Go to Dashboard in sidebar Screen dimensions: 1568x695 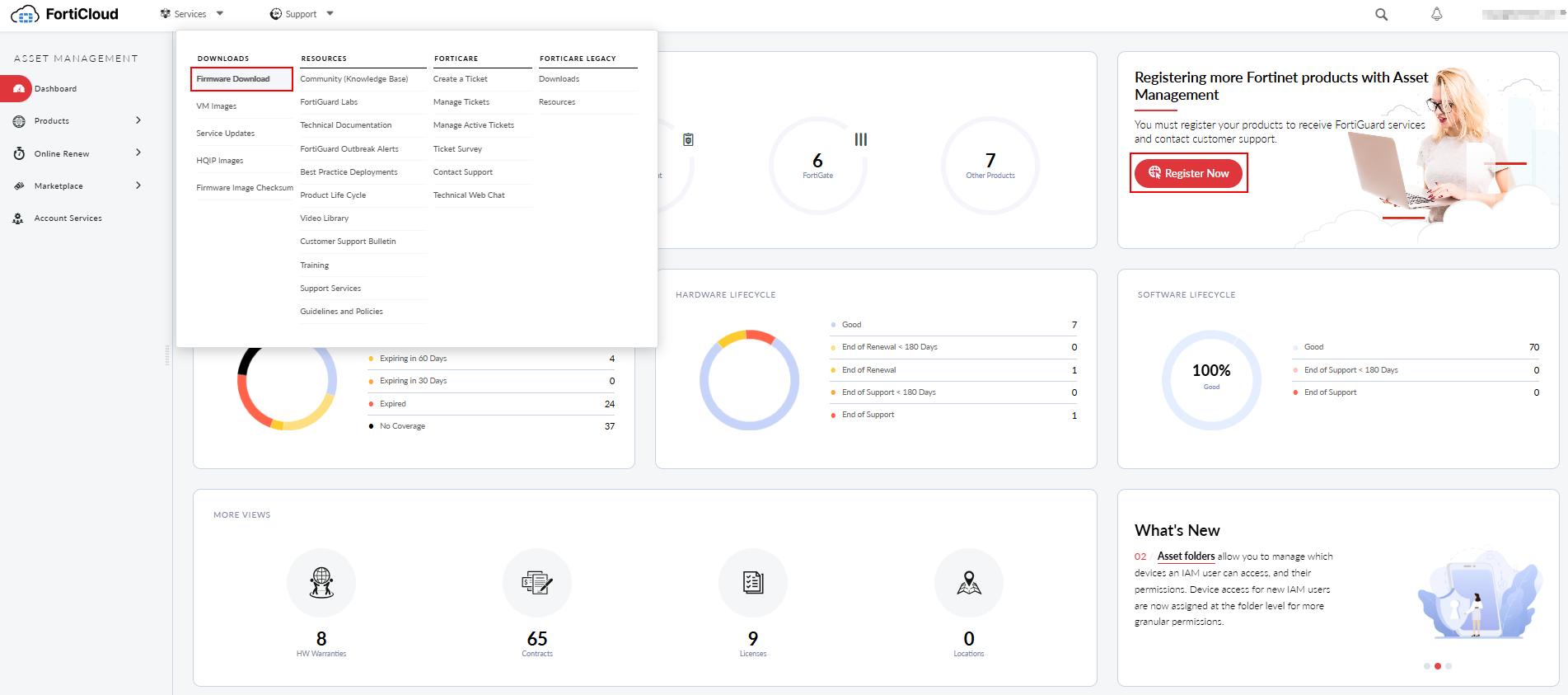tap(55, 89)
